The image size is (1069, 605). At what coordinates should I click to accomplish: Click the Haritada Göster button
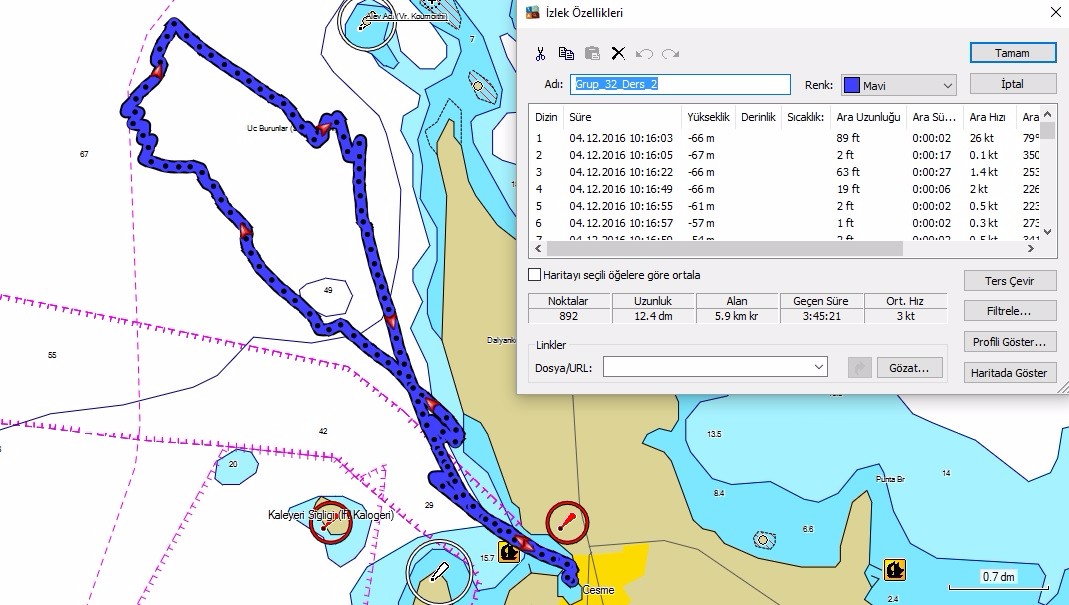[1010, 373]
